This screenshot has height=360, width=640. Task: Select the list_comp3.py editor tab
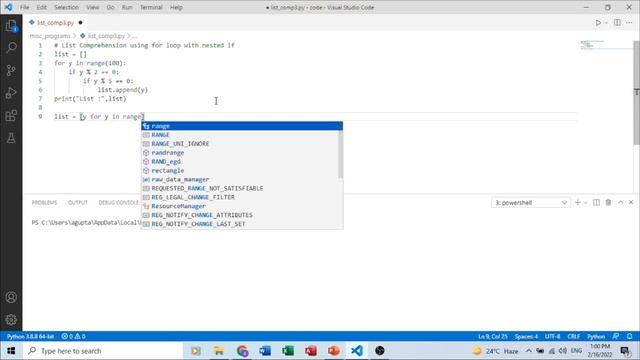[55, 23]
